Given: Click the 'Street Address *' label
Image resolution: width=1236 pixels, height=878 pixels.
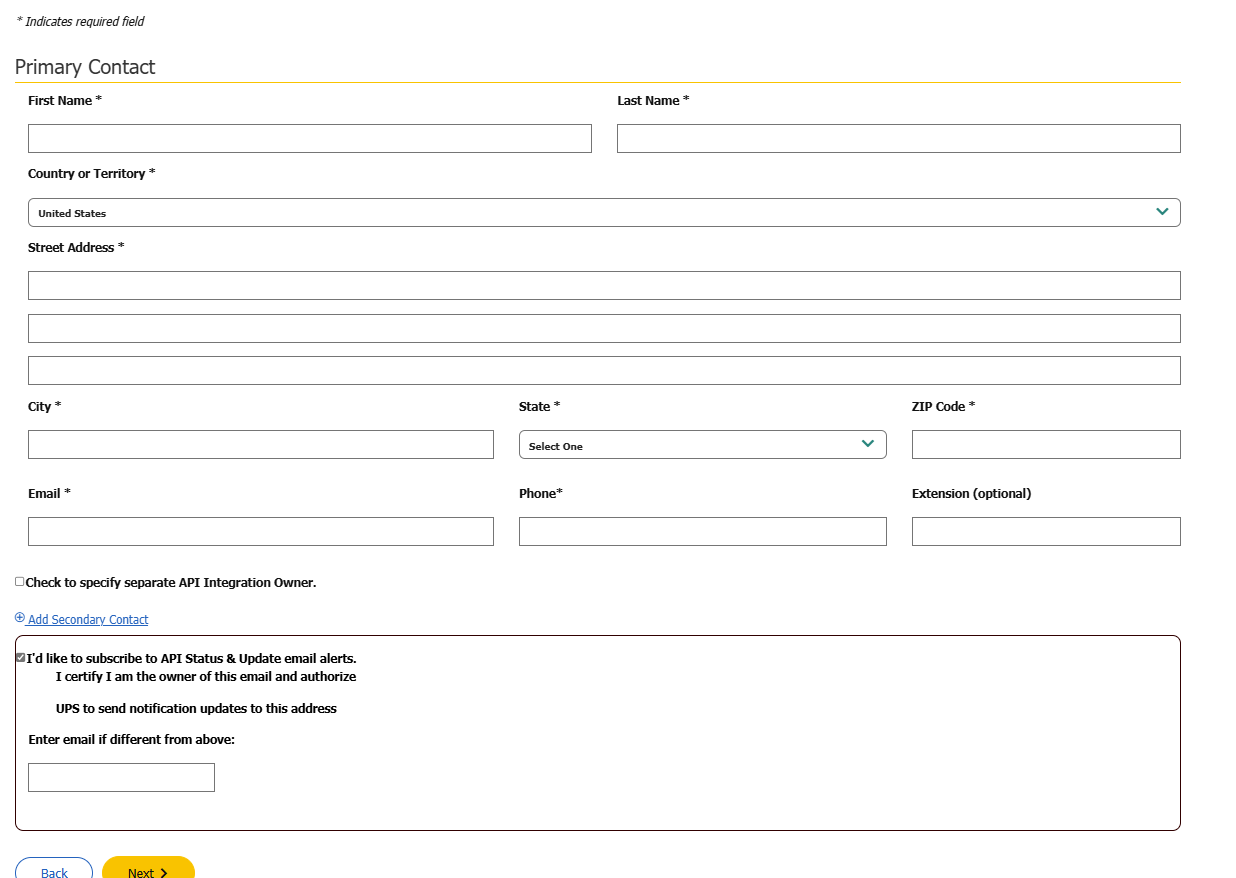Looking at the screenshot, I should (76, 247).
